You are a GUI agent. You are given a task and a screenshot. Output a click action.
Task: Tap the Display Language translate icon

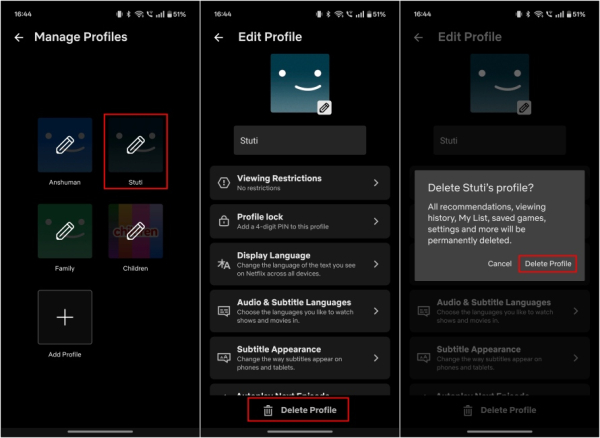224,264
